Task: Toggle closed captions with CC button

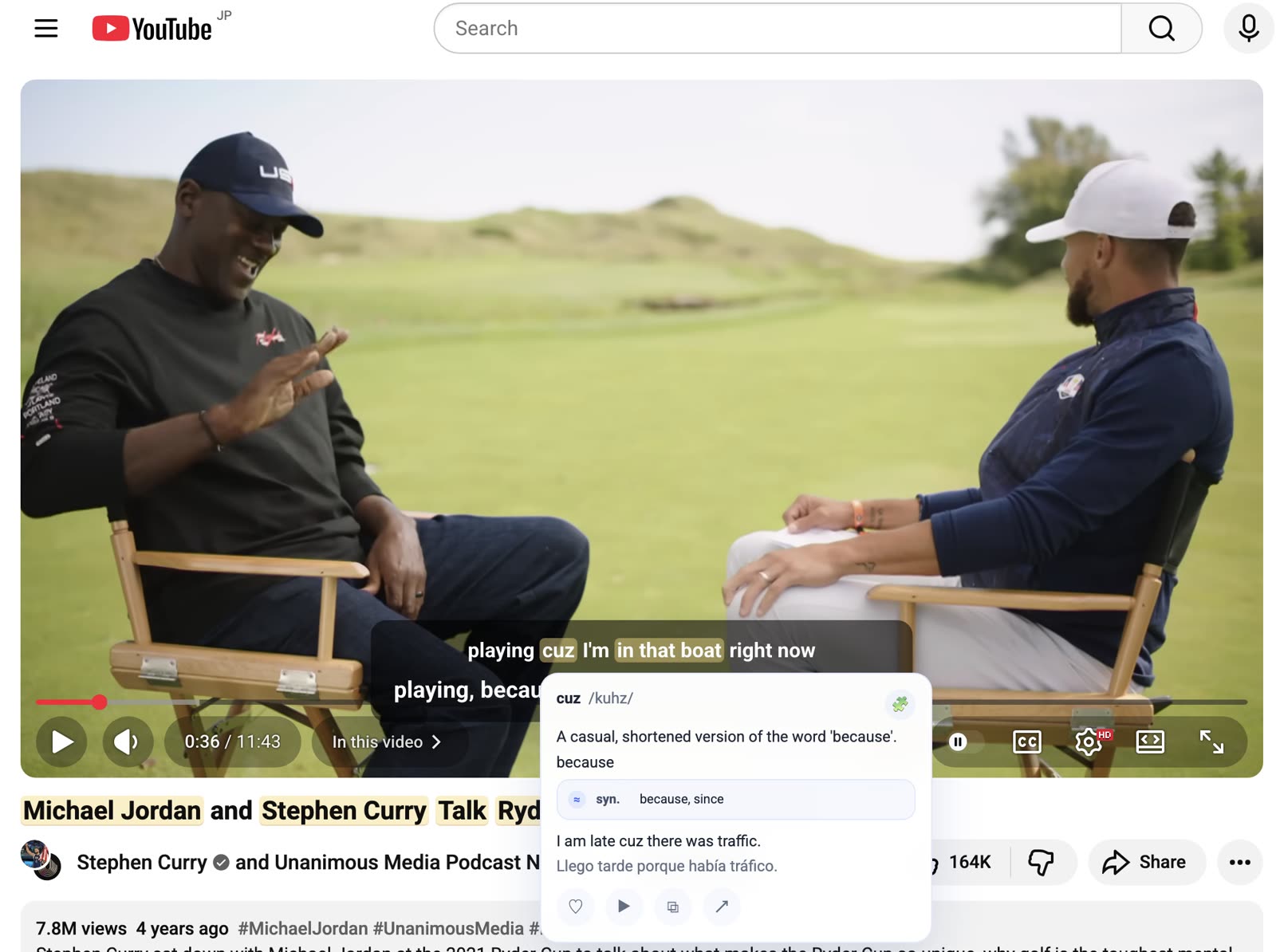Action: (1026, 742)
